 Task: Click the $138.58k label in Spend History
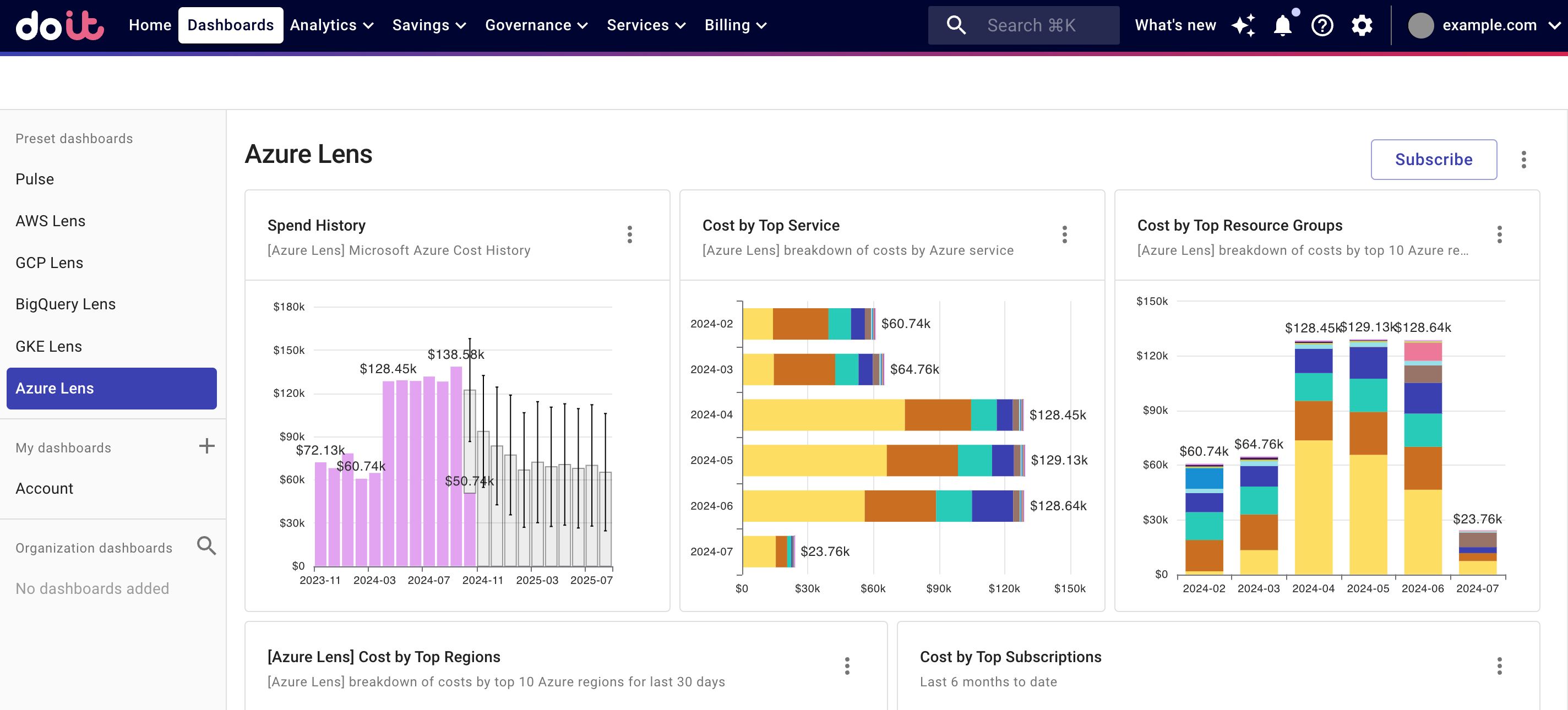click(455, 354)
